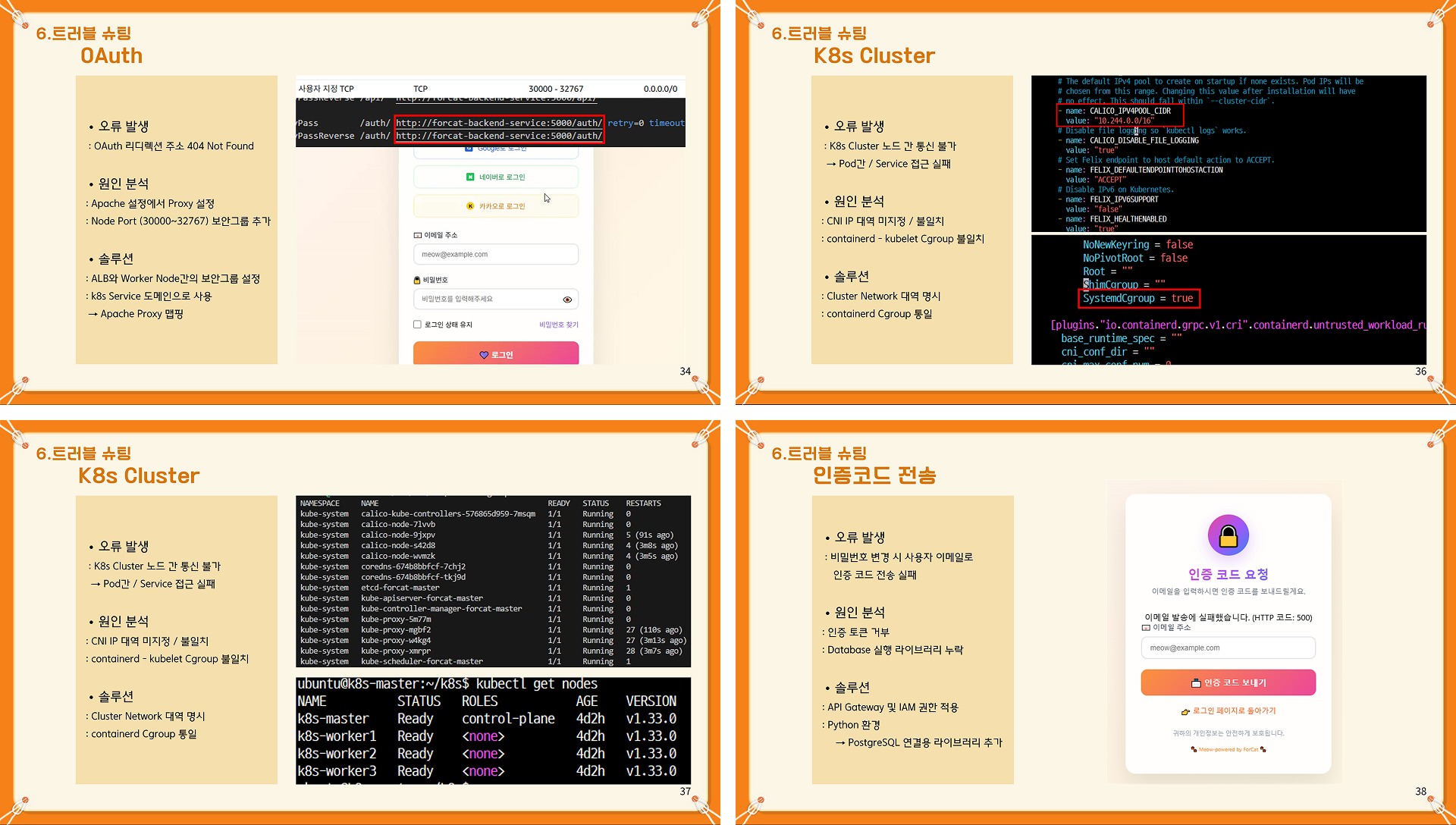The height and width of the screenshot is (825, 1456).
Task: Click 네이버로 로그인 button
Action: tap(496, 177)
